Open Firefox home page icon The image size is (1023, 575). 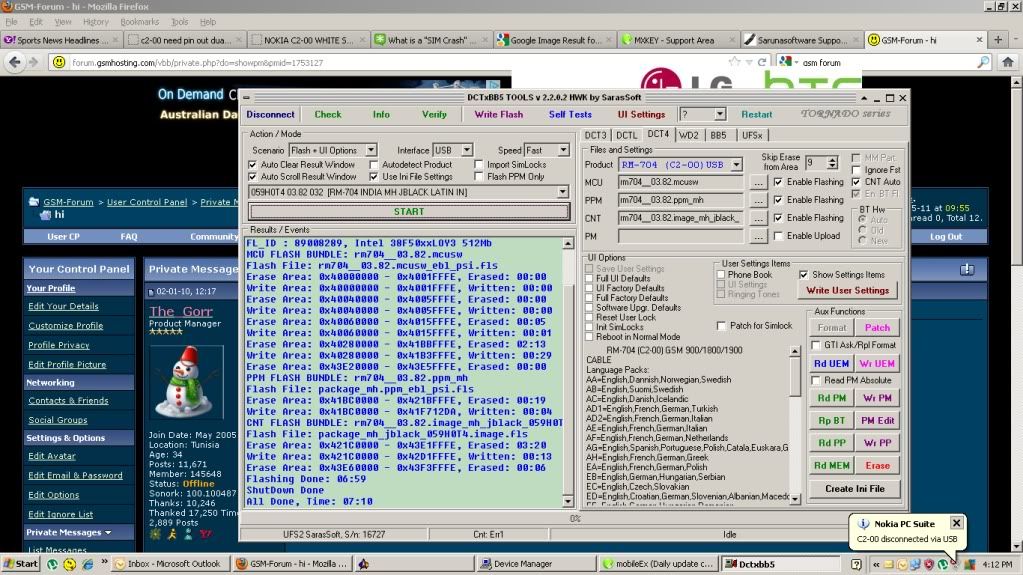[x=1007, y=62]
